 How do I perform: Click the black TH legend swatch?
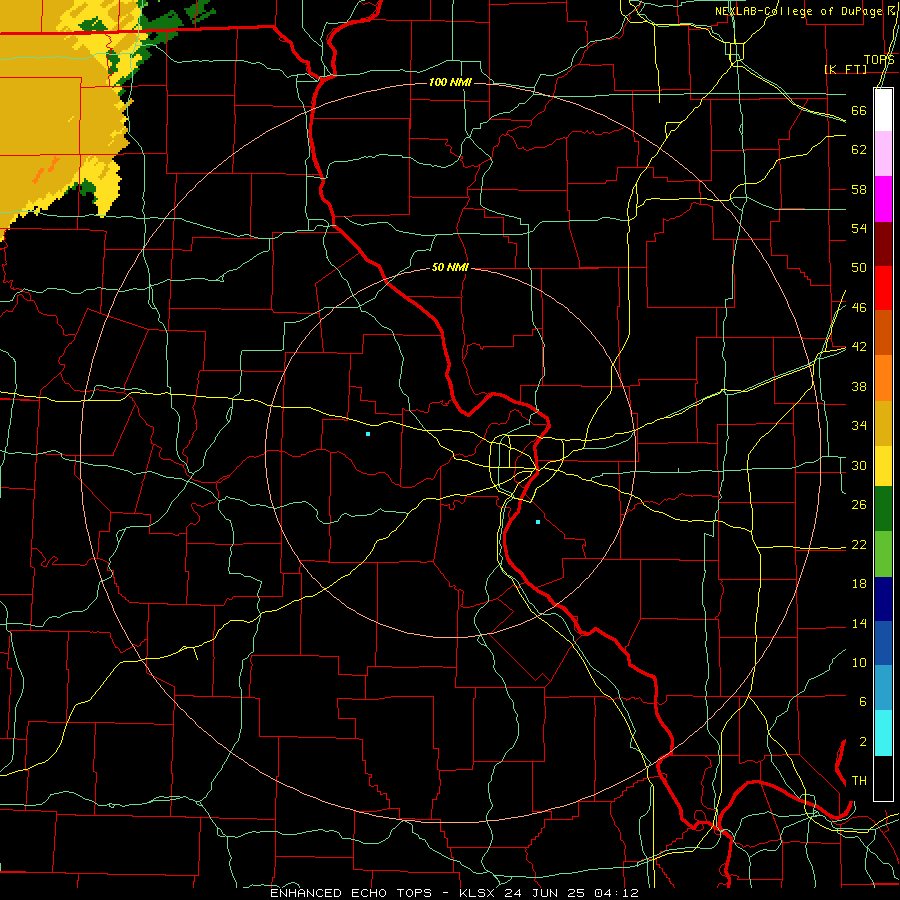point(883,778)
